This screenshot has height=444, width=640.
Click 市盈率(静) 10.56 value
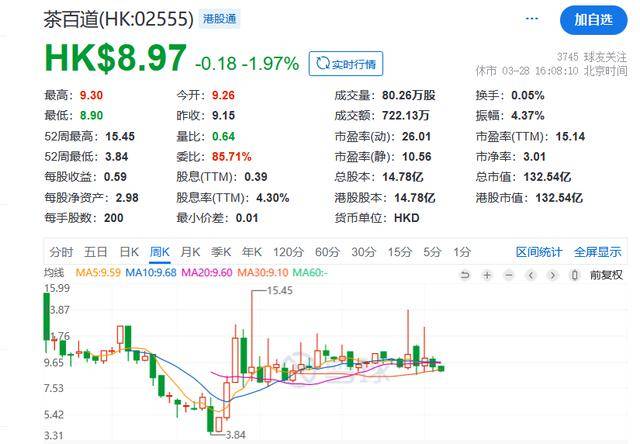(x=416, y=157)
